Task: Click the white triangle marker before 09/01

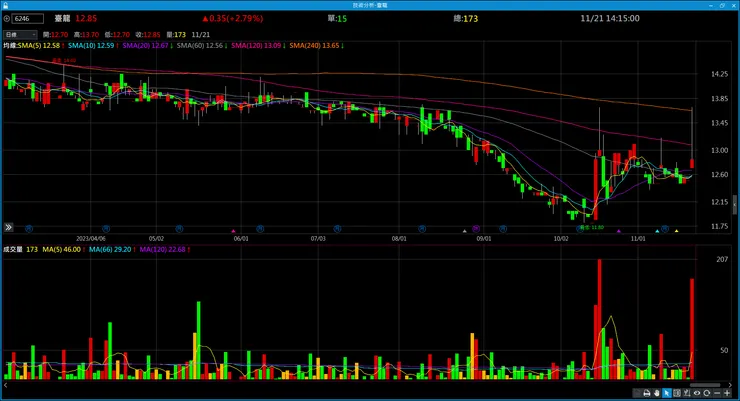Action: click(x=464, y=231)
